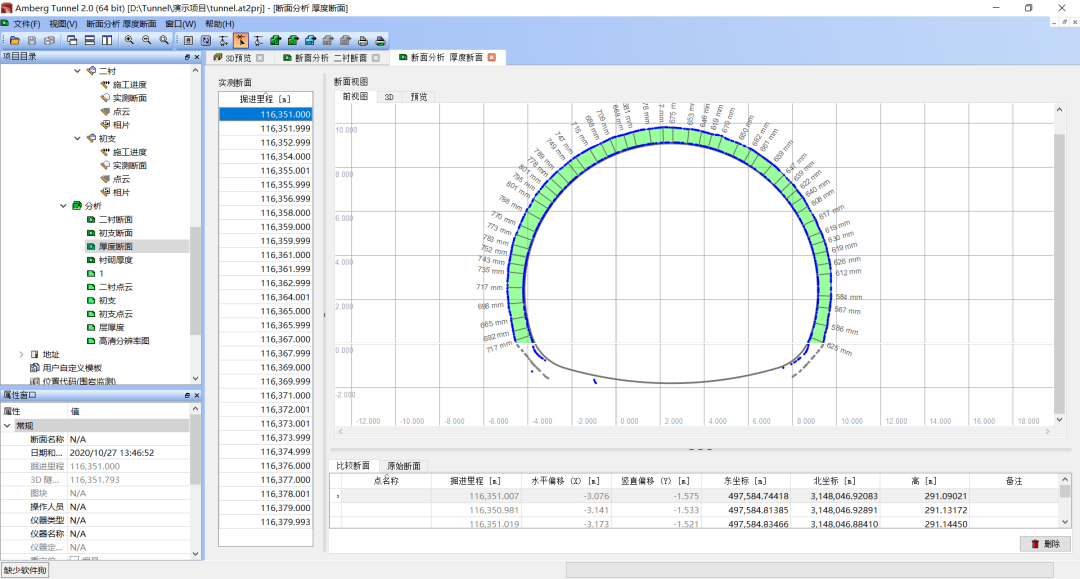
Task: Select chainage row 116,365.000
Action: point(265,311)
